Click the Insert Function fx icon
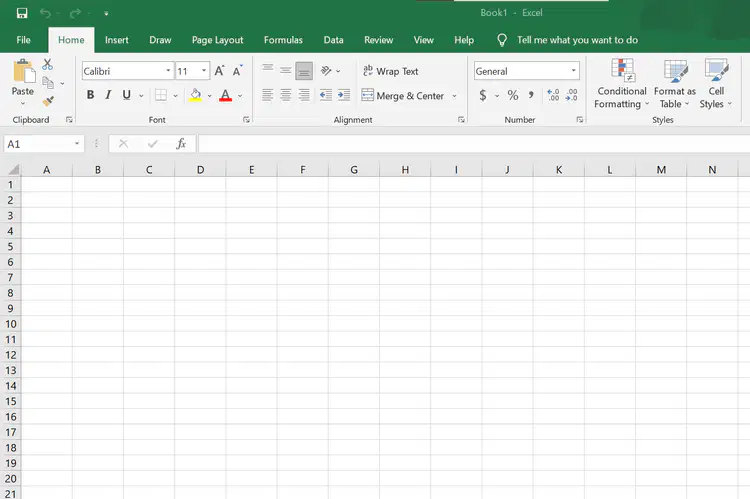This screenshot has height=499, width=750. (181, 144)
